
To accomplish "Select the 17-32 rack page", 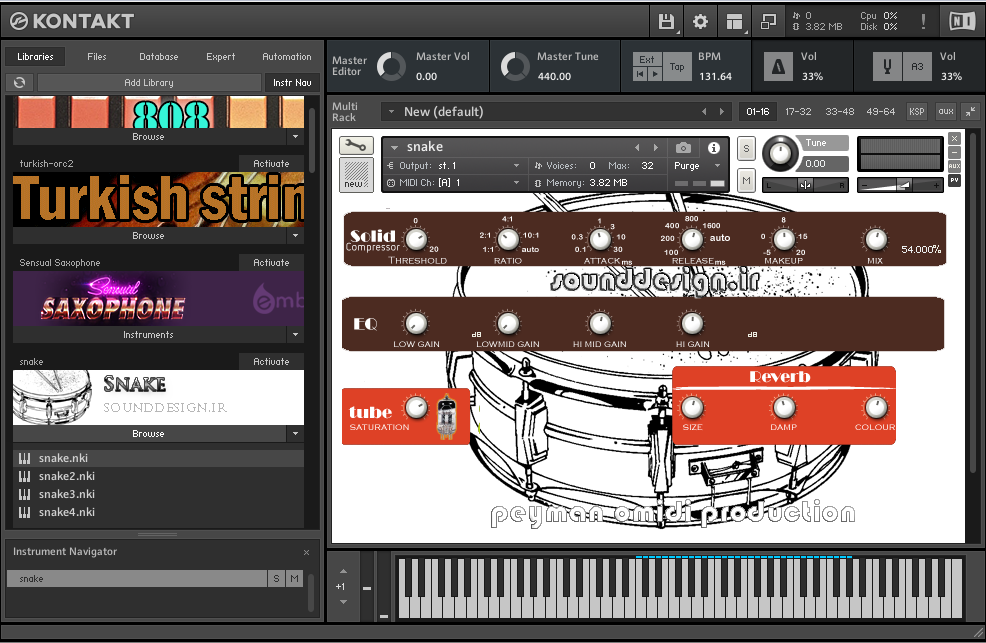I will [798, 112].
